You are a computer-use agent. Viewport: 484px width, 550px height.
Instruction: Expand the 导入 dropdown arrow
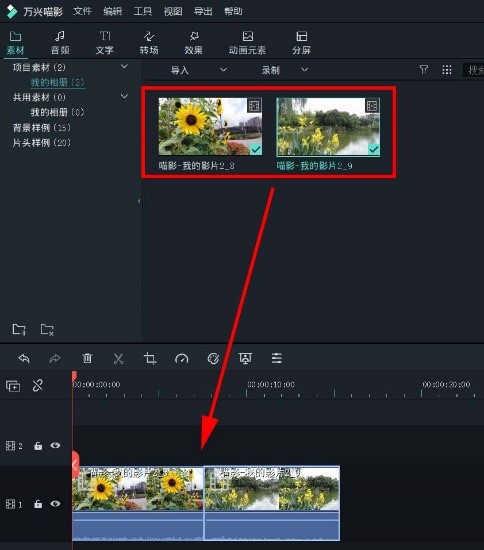[x=223, y=69]
